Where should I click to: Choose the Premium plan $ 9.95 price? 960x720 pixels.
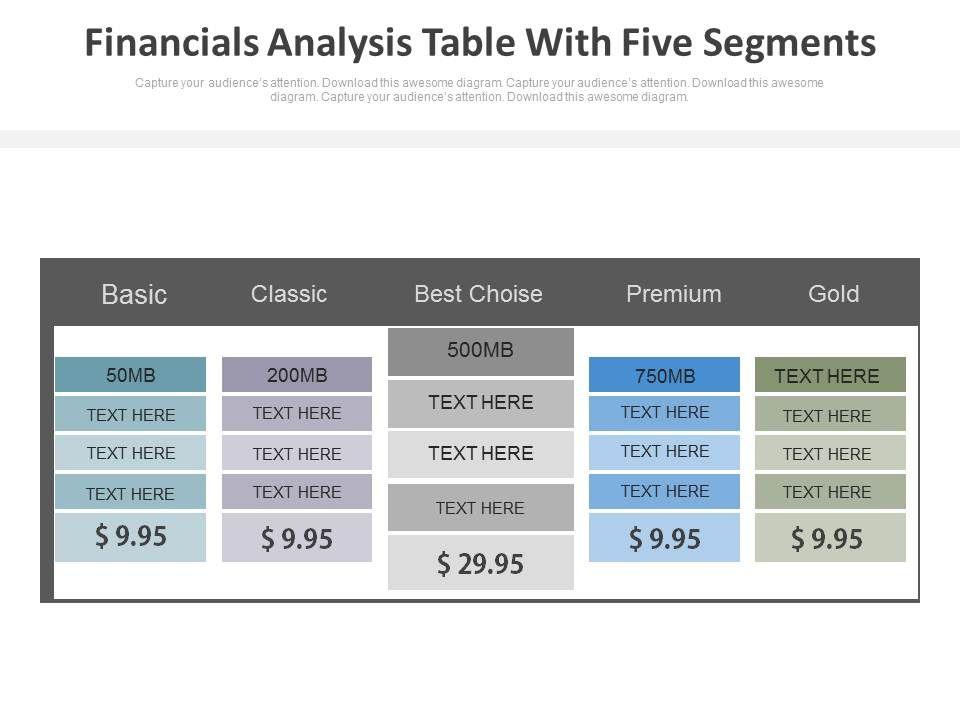665,538
